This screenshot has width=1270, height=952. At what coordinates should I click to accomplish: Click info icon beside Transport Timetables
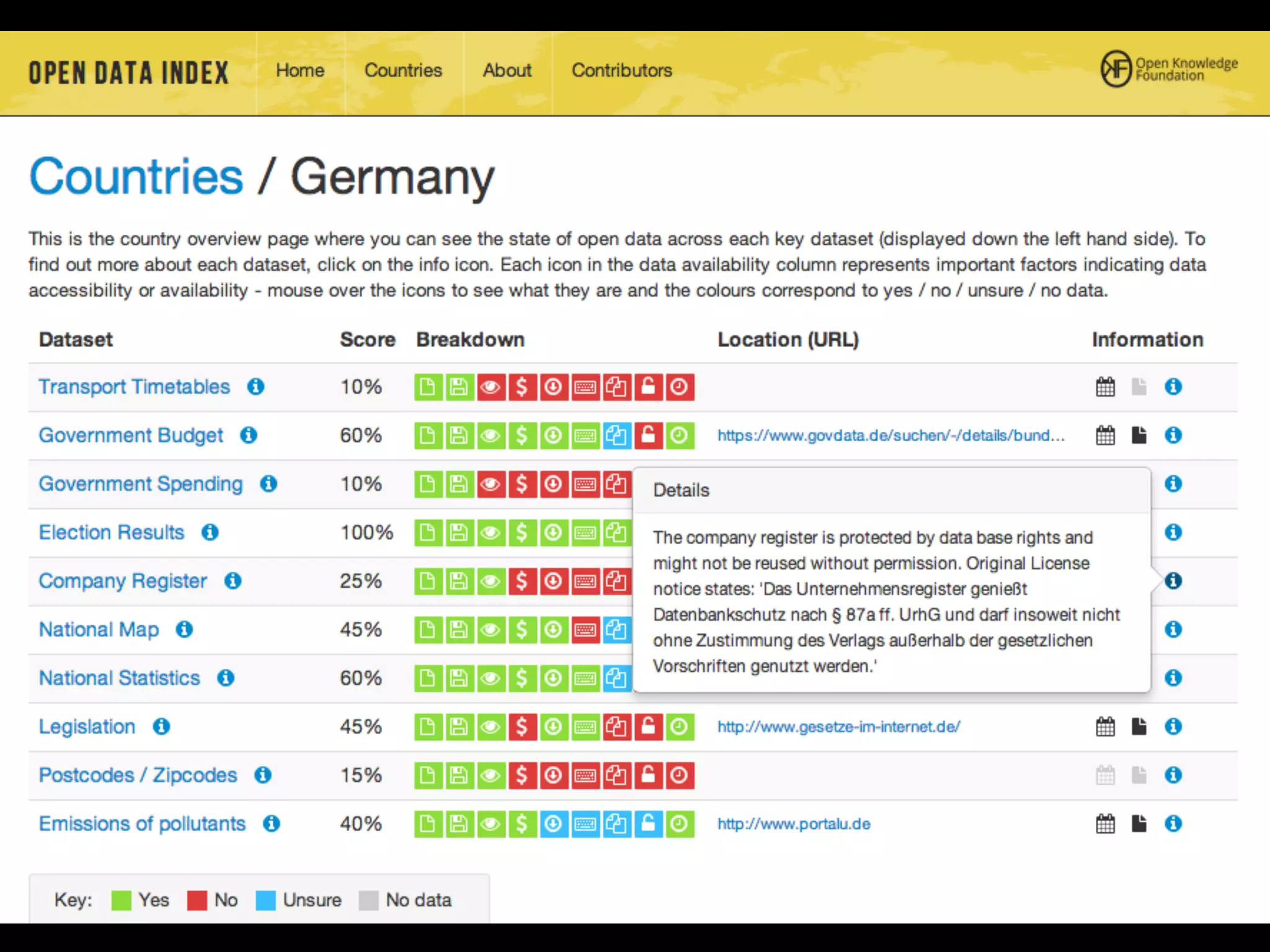coord(255,387)
